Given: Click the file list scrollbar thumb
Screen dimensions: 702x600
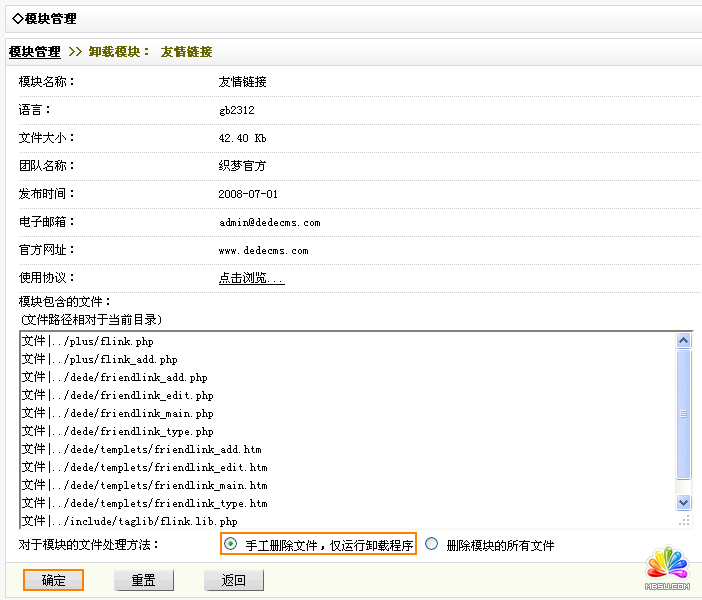Looking at the screenshot, I should tap(684, 414).
